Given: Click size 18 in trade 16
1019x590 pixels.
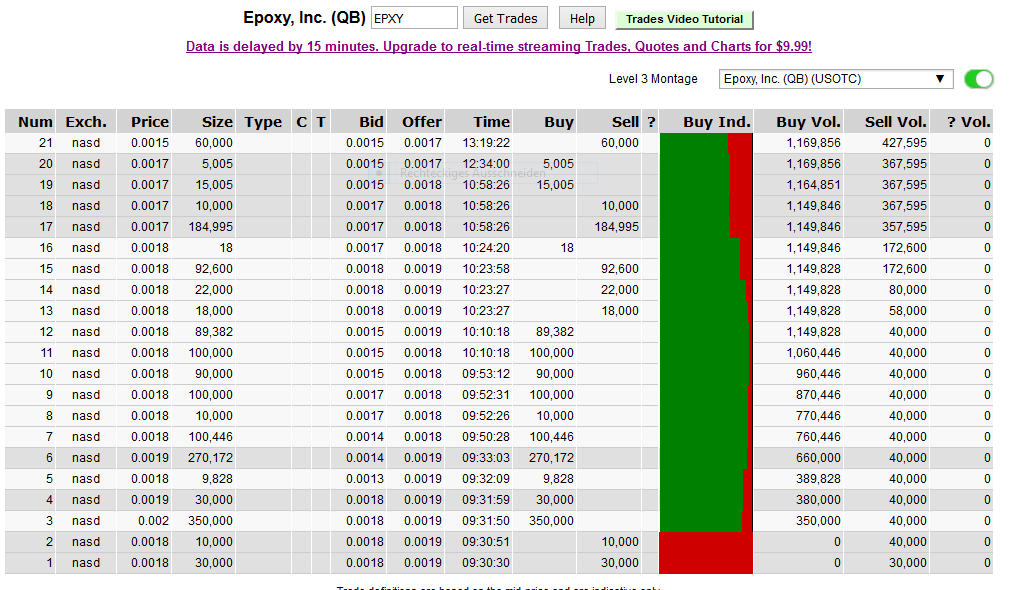Looking at the screenshot, I should (x=226, y=248).
